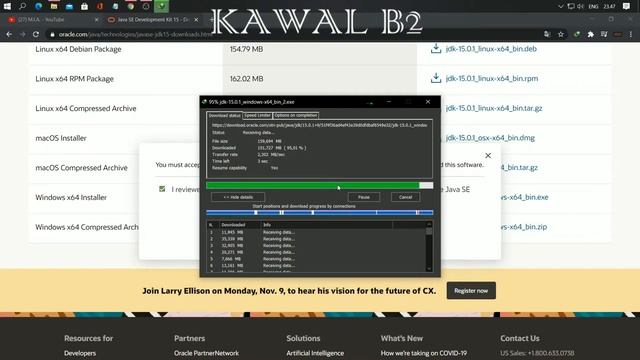The width and height of the screenshot is (640, 360).
Task: Go back in the browser
Action: (x=9, y=34)
